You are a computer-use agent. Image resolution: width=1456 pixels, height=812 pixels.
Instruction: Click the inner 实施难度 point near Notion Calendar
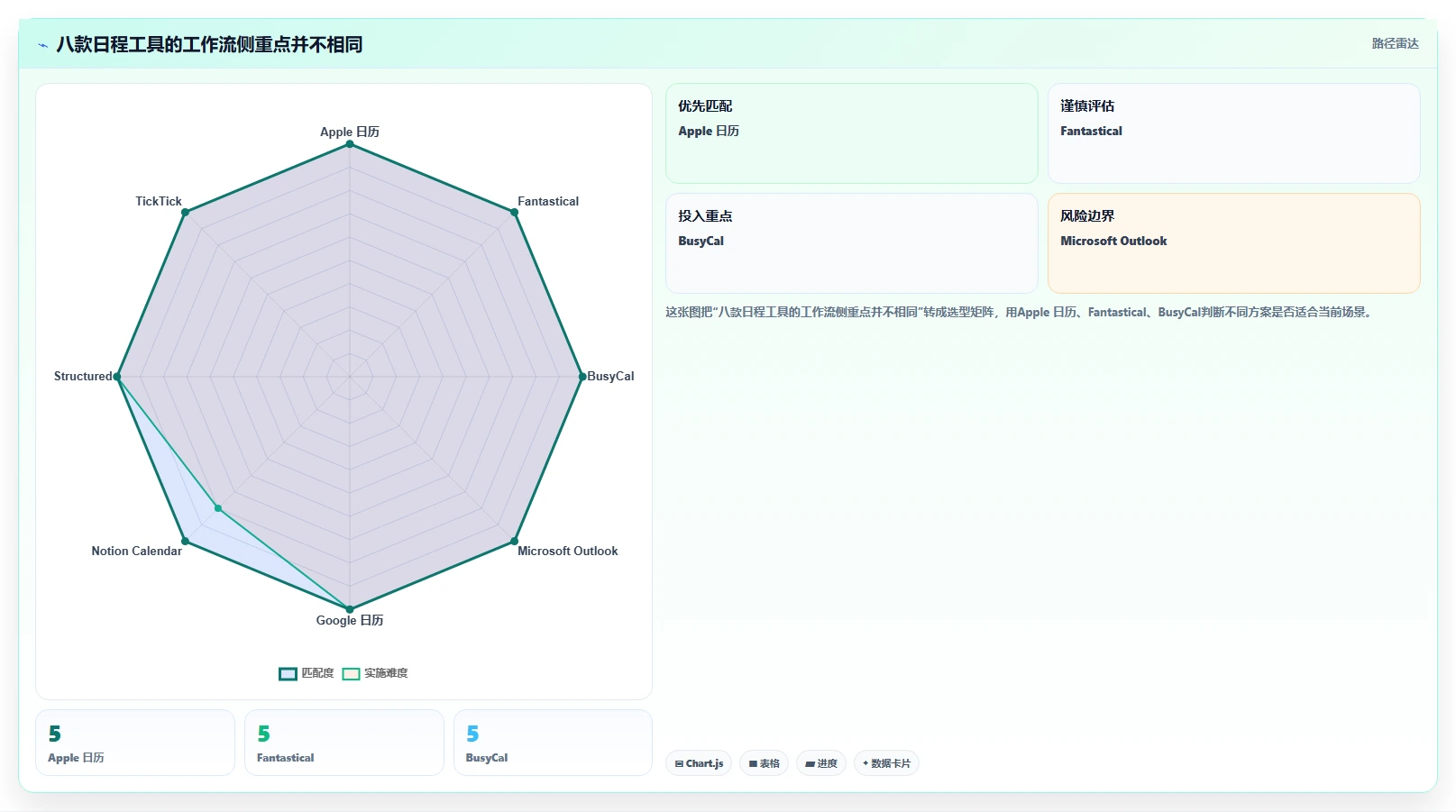[x=218, y=508]
